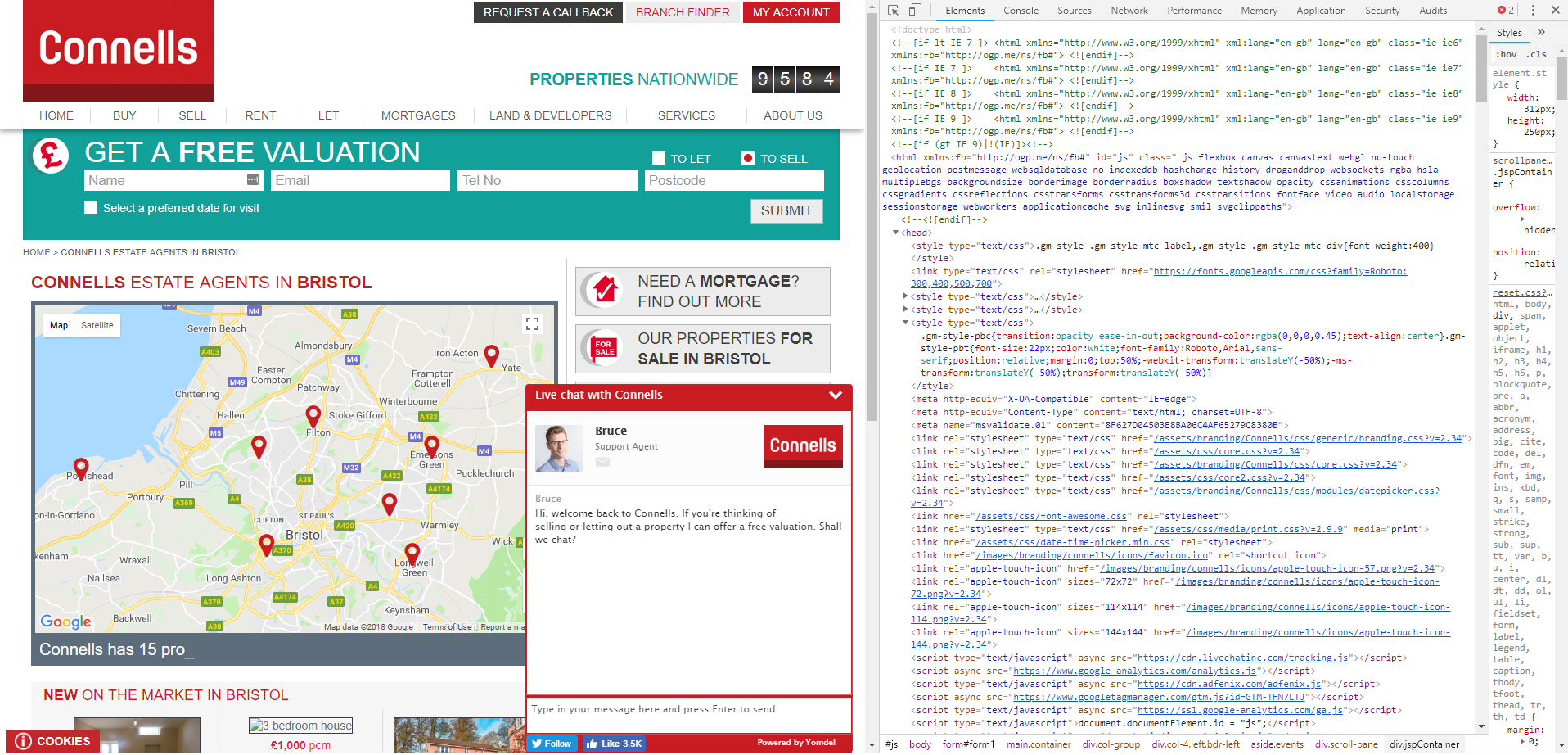Screen dimensions: 1568x755
Task: Click the Facebook Like 3.5K button
Action: (x=614, y=744)
